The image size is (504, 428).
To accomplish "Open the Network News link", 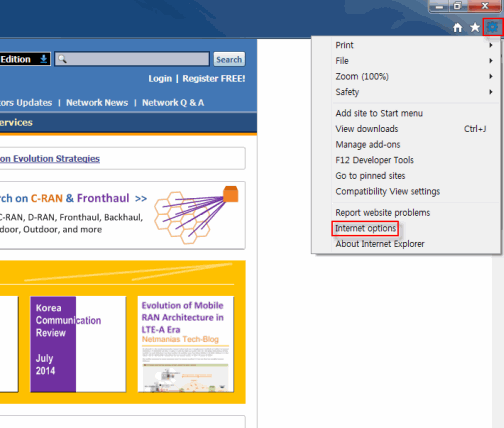I will (97, 103).
